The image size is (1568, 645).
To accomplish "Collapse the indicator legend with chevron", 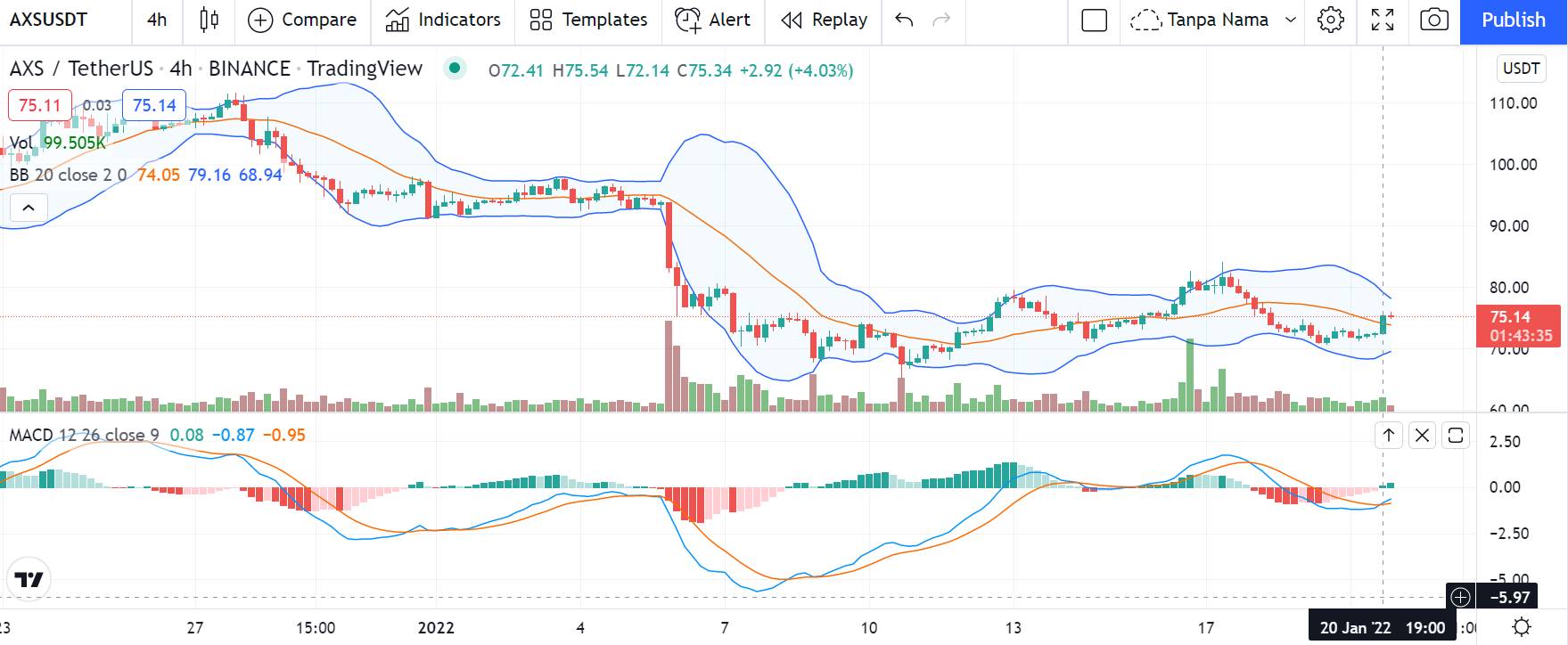I will click(29, 208).
